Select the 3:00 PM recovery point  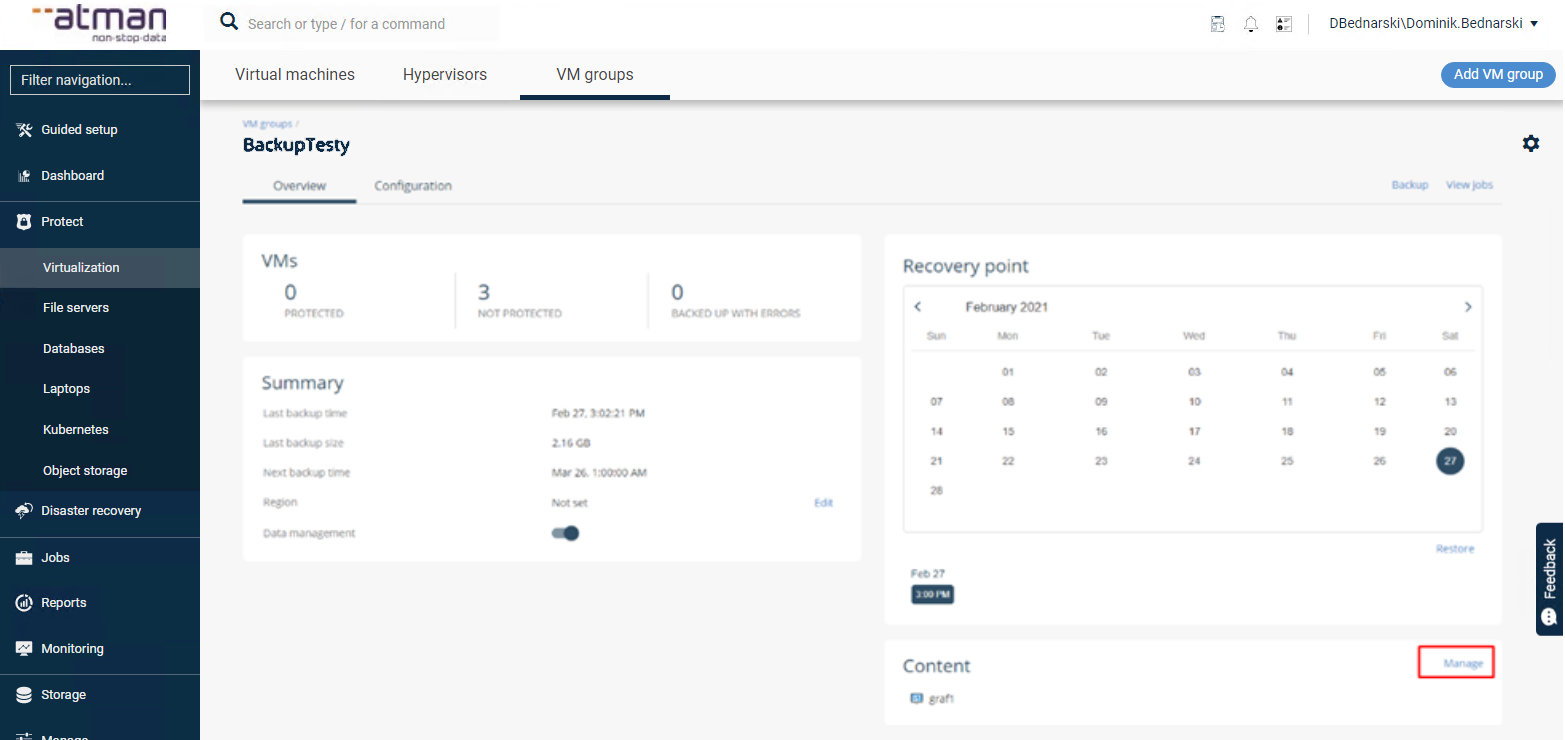pyautogui.click(x=932, y=595)
